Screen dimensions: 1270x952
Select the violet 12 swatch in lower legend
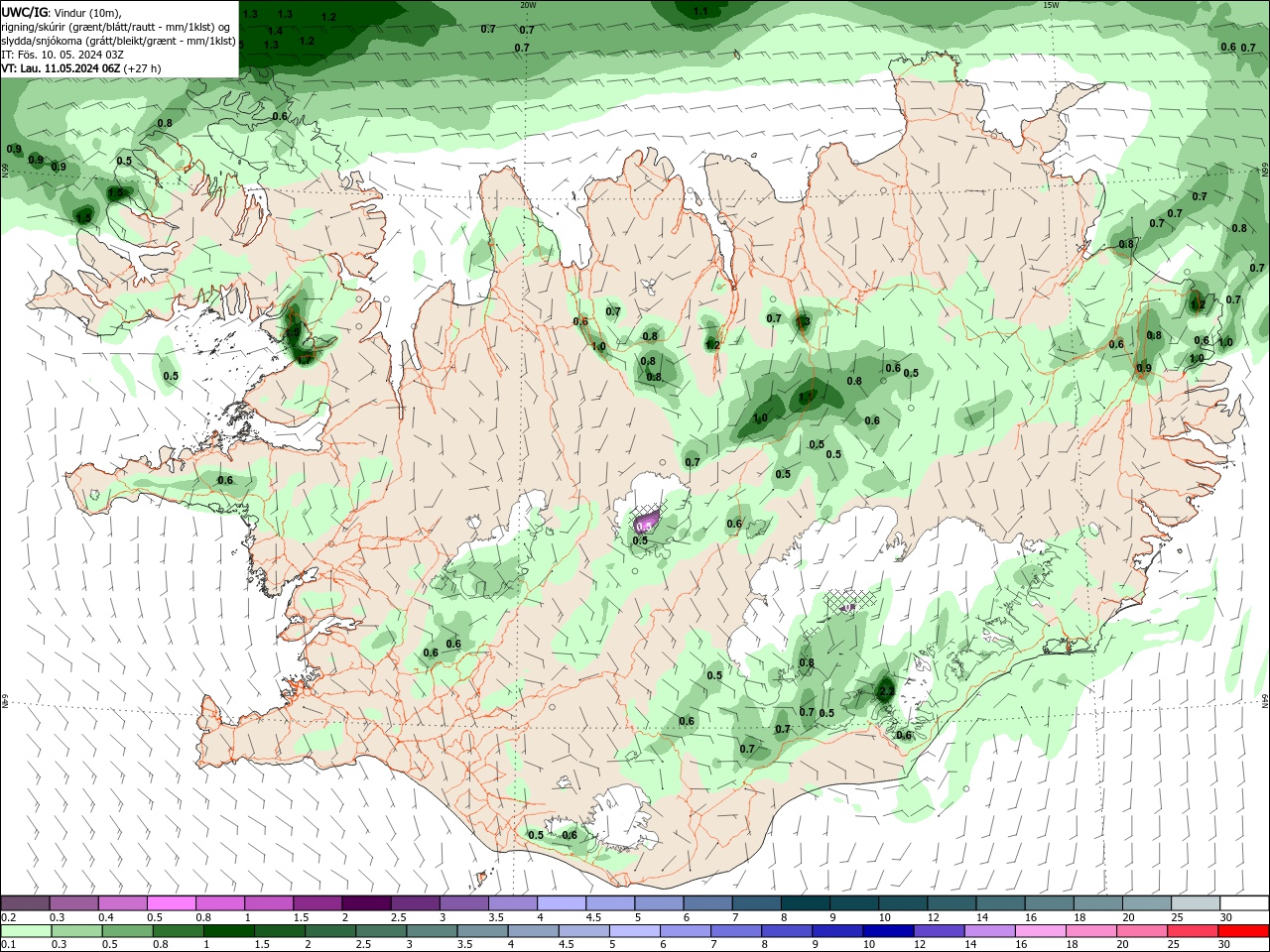939,931
